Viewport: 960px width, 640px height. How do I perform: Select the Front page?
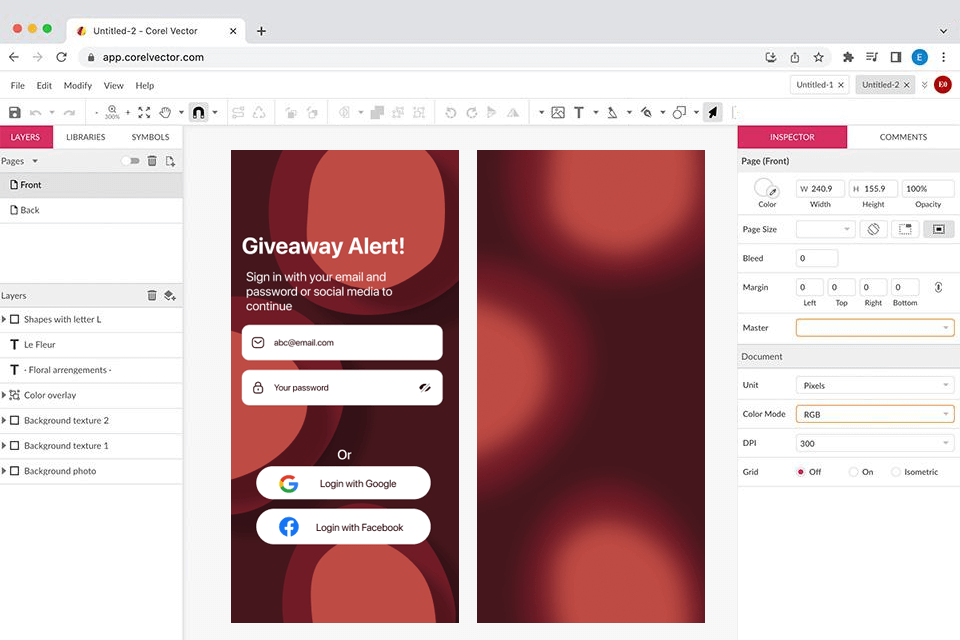[x=91, y=185]
